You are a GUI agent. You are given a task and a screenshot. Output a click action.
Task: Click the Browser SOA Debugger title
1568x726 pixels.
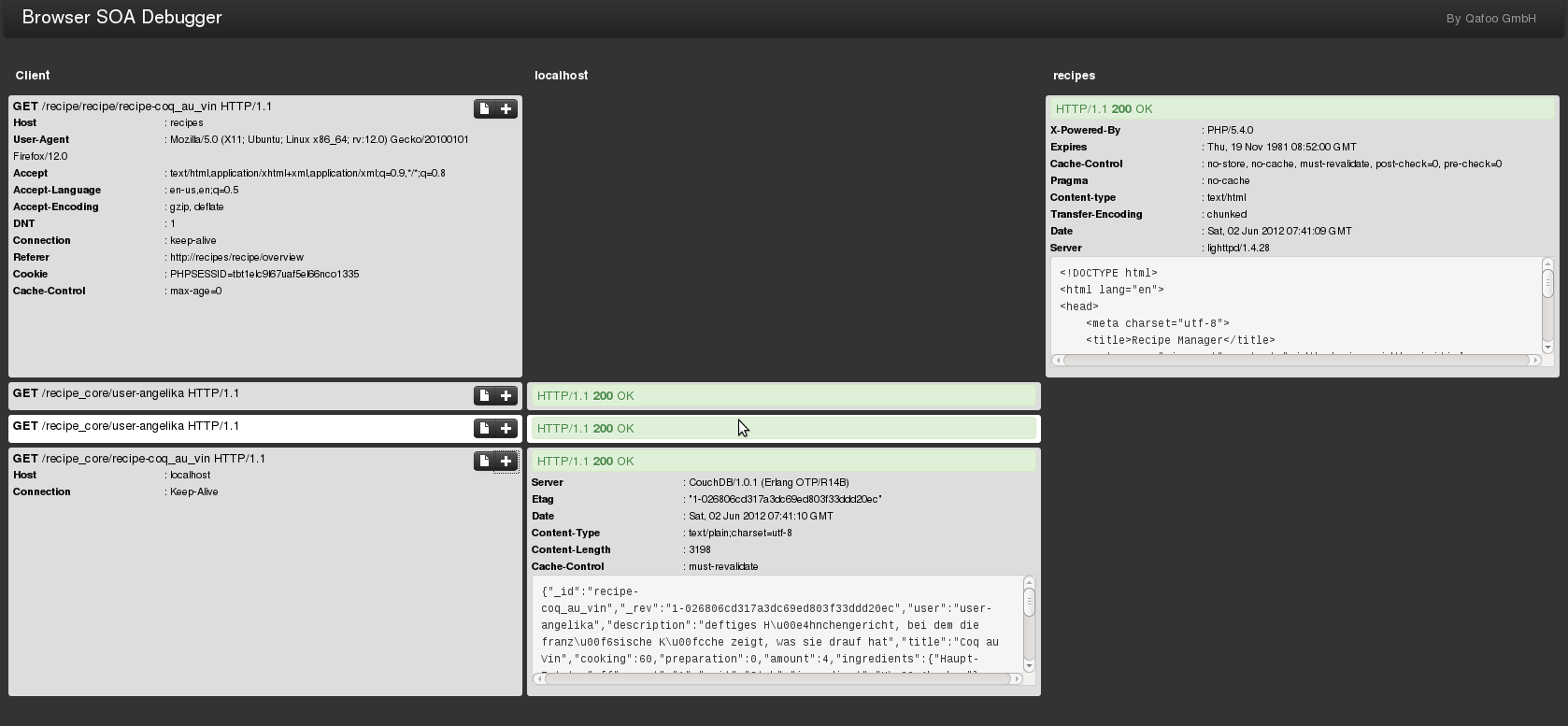pos(121,18)
